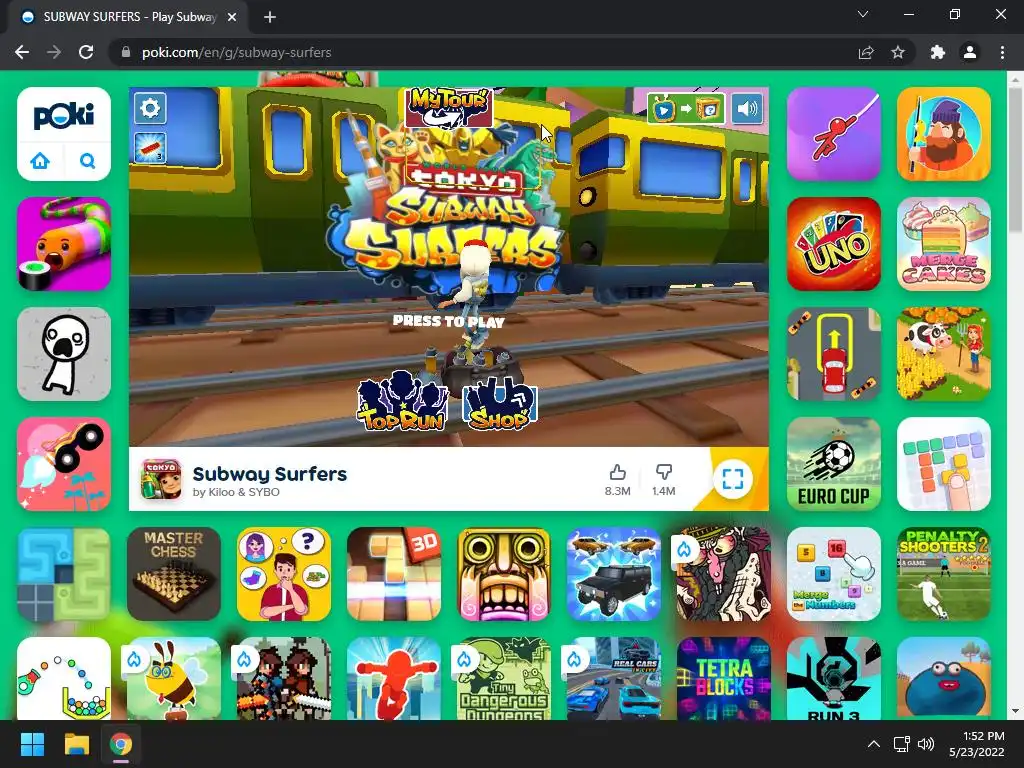Open the Merge Cakes game thumbnail

point(944,244)
